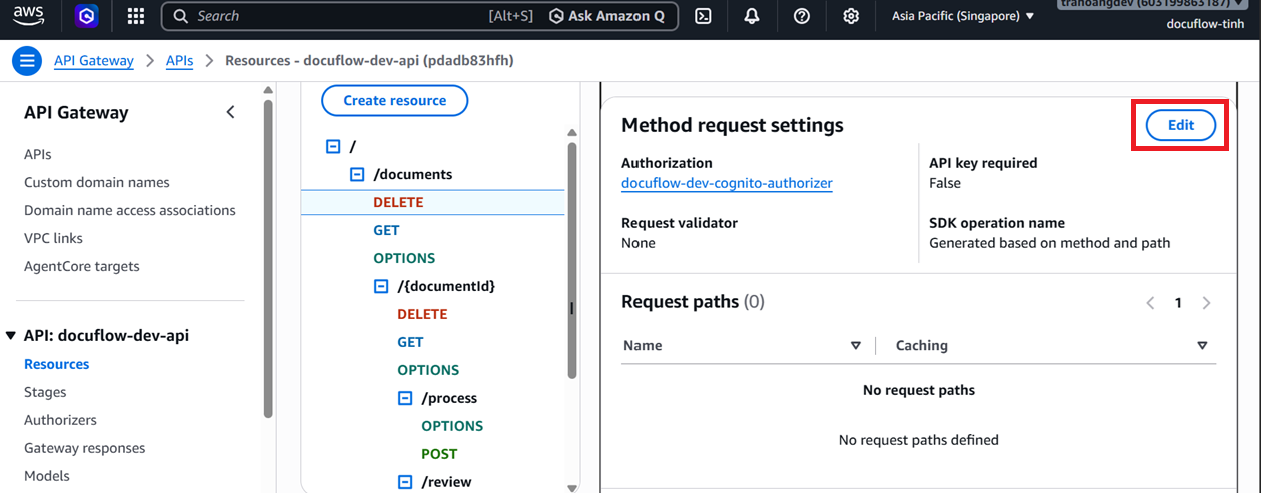Collapse the /review resource node
The image size is (1261, 493).
click(x=405, y=482)
